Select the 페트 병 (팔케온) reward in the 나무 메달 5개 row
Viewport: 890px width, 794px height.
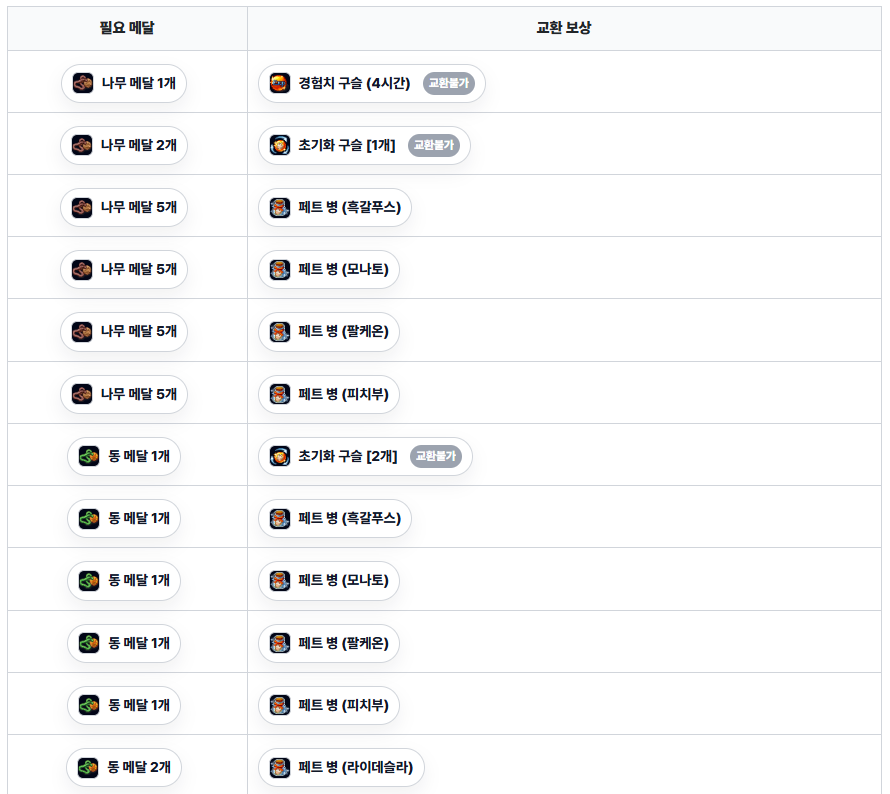tap(329, 331)
